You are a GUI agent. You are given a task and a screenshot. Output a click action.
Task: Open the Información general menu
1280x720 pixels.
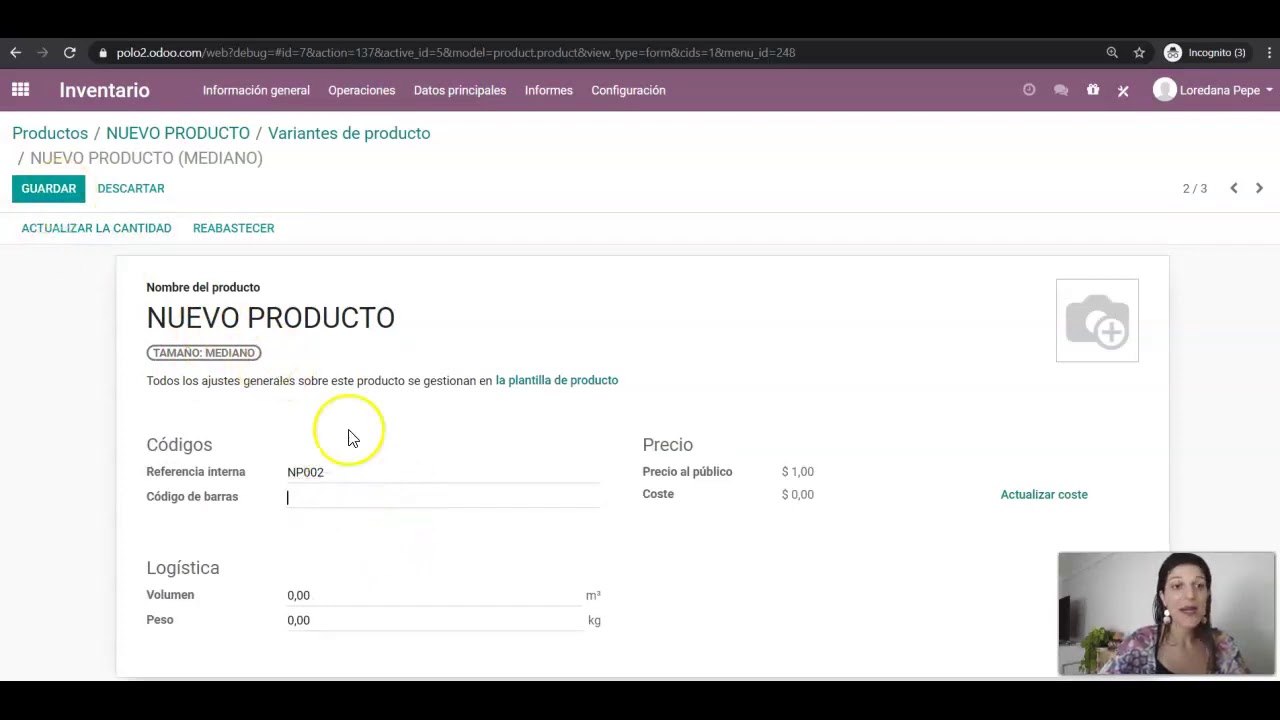click(x=256, y=90)
